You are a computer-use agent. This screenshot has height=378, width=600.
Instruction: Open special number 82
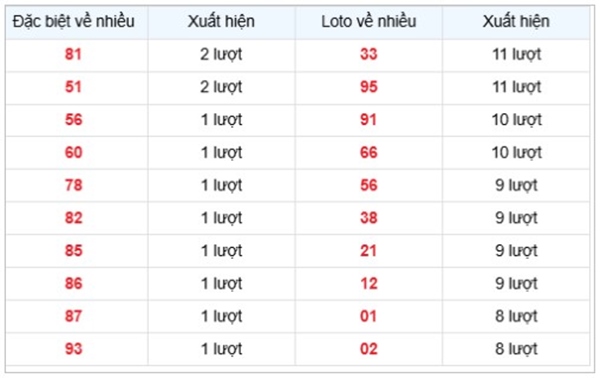(73, 218)
